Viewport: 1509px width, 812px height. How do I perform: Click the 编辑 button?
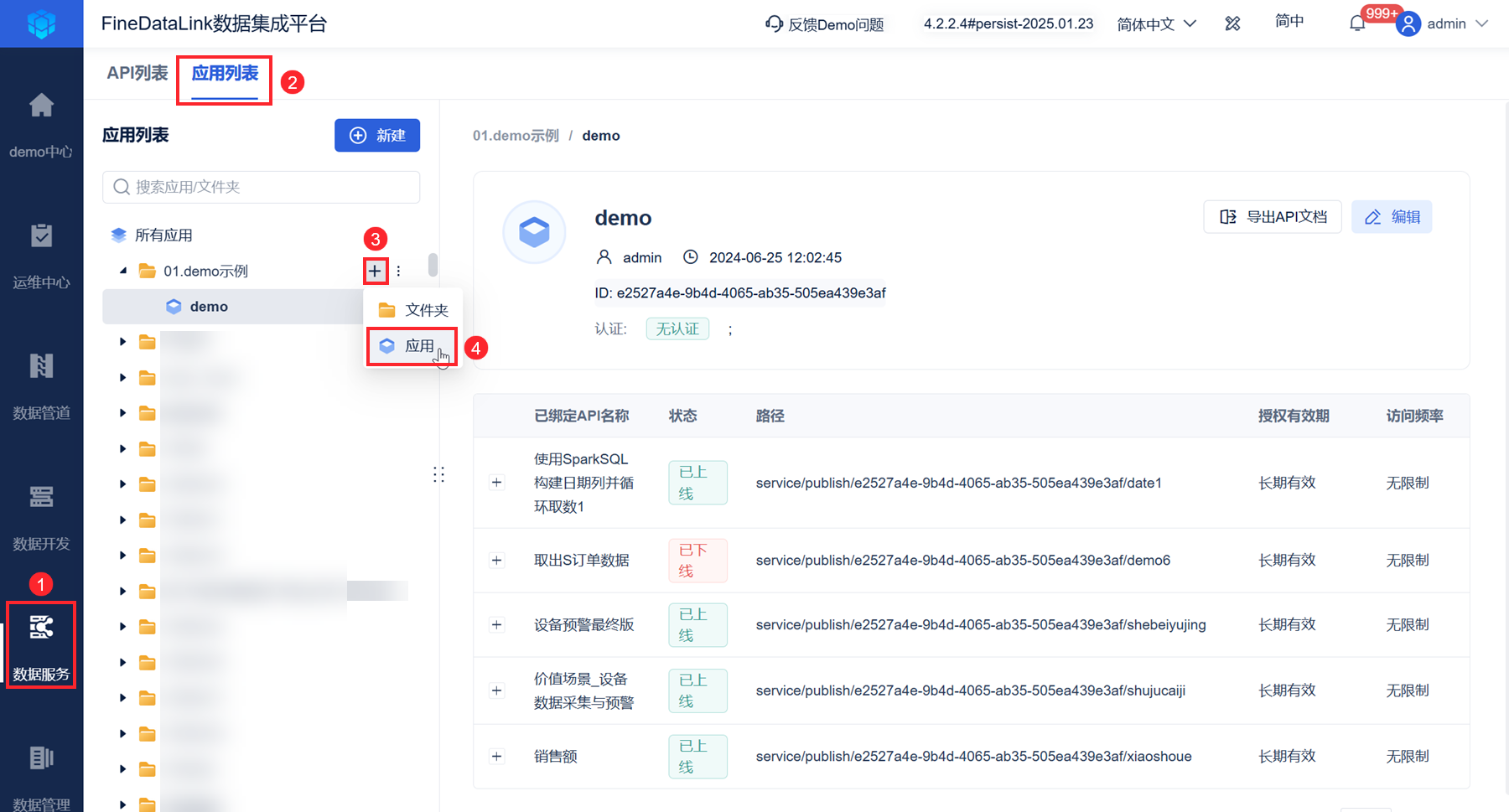point(1392,217)
